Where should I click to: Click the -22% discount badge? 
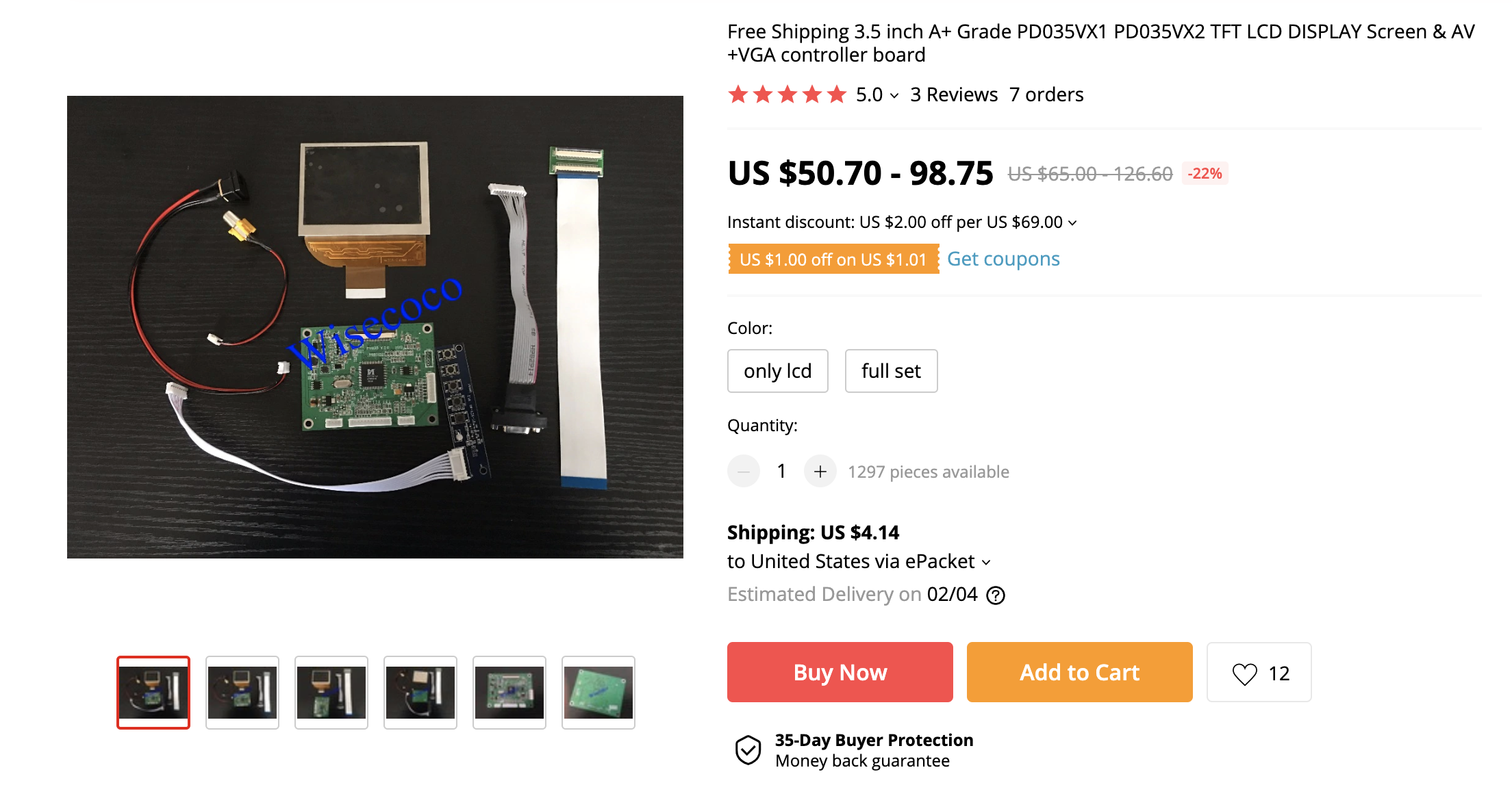1205,174
